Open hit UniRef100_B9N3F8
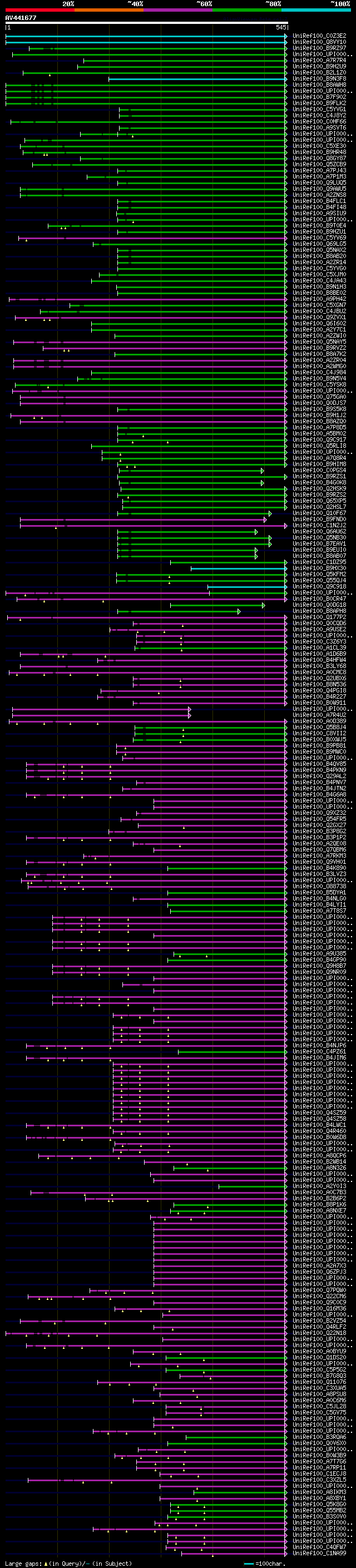The image size is (356, 1568). [x=319, y=78]
